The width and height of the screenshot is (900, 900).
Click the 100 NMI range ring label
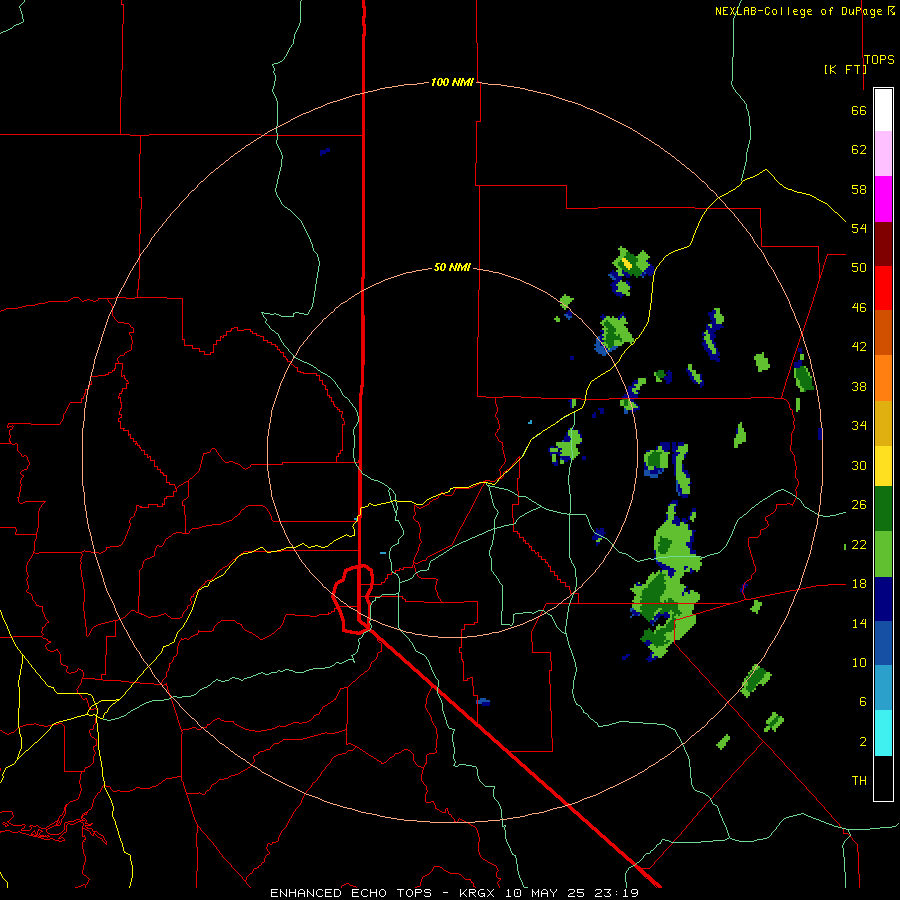(452, 82)
